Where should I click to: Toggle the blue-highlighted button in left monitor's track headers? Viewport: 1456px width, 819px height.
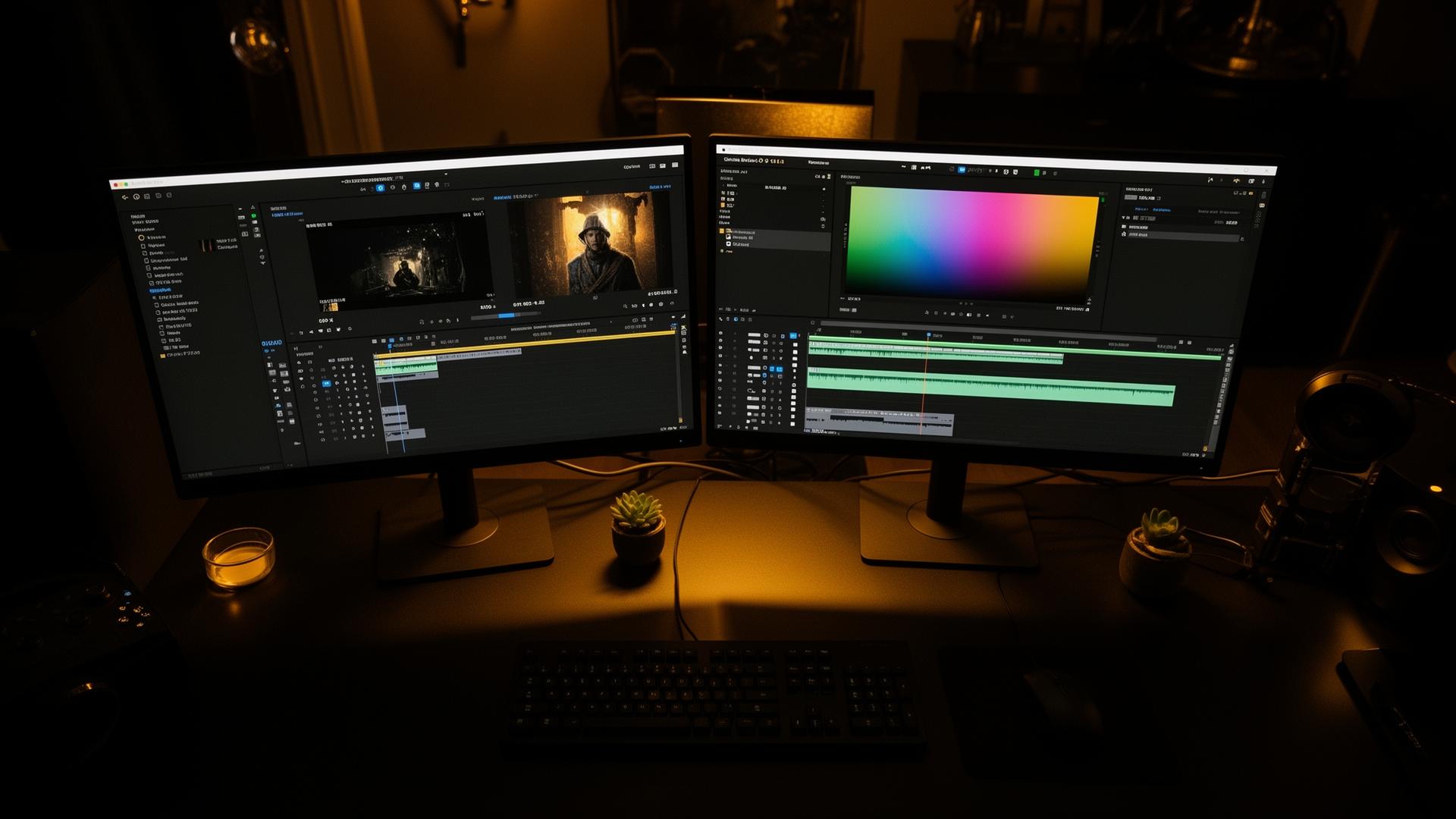point(327,384)
